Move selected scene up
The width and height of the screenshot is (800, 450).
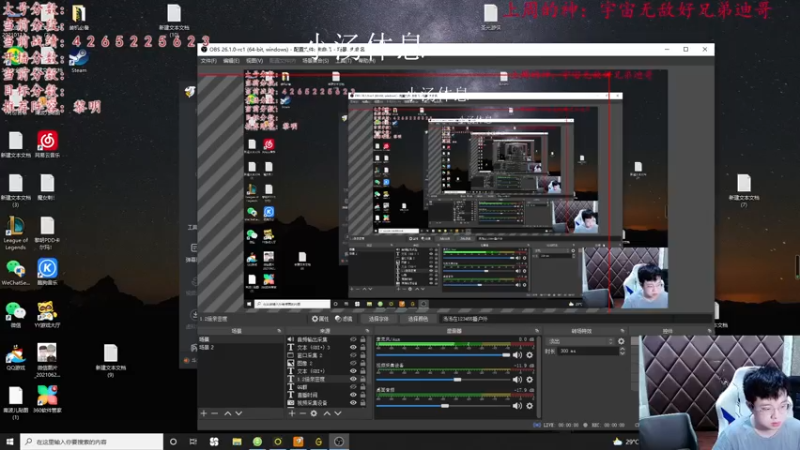point(228,413)
